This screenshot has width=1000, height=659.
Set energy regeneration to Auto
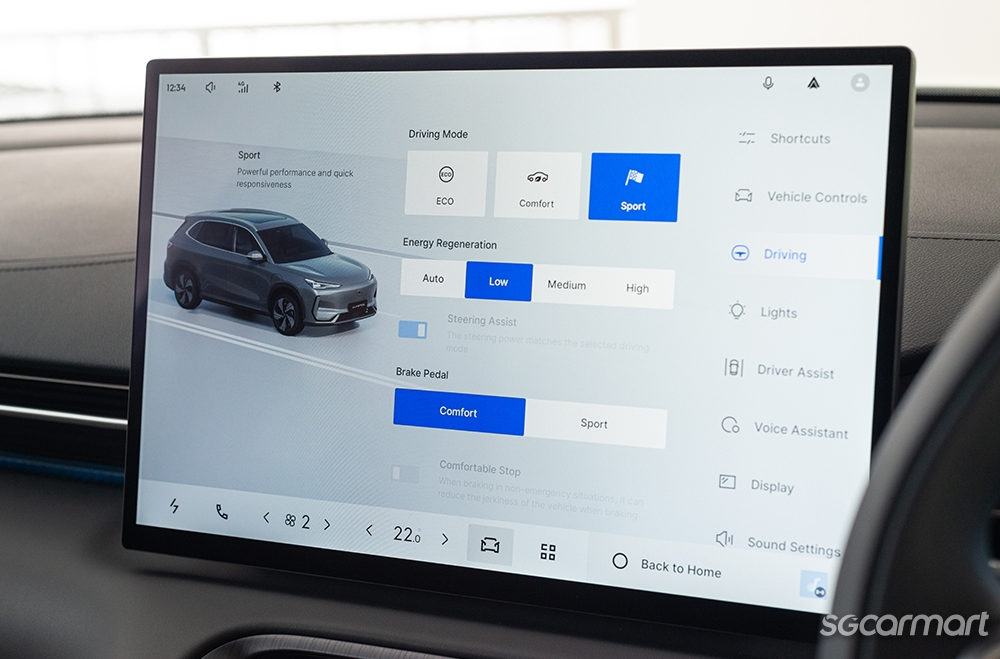433,278
